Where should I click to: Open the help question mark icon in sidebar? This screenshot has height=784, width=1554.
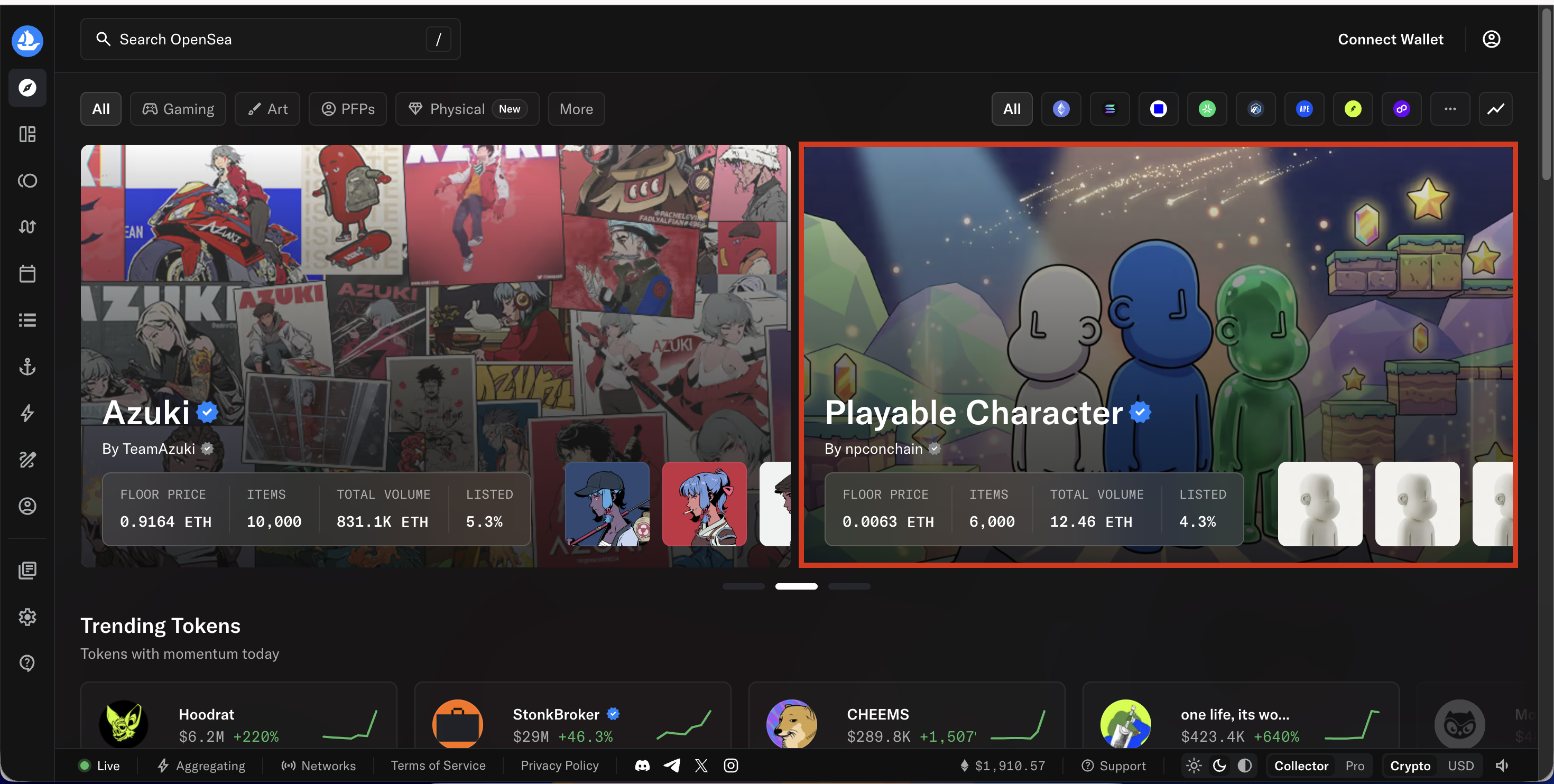click(27, 664)
